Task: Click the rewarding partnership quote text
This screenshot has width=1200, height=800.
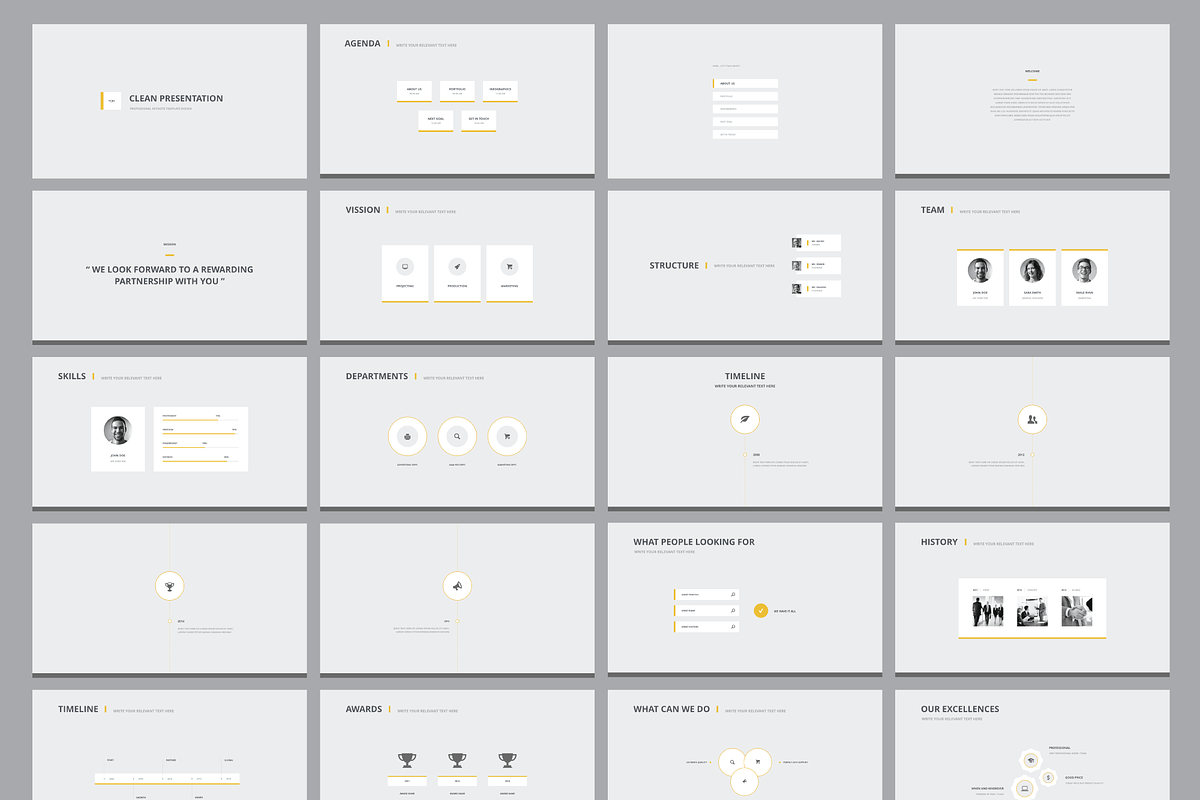Action: (169, 275)
